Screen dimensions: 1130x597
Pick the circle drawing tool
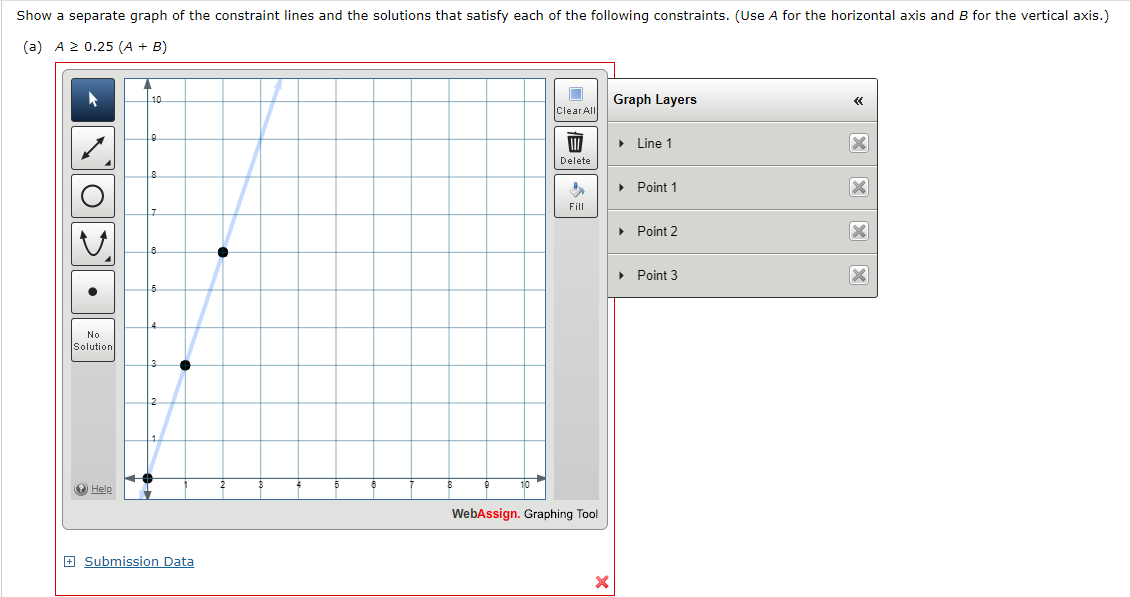point(92,195)
